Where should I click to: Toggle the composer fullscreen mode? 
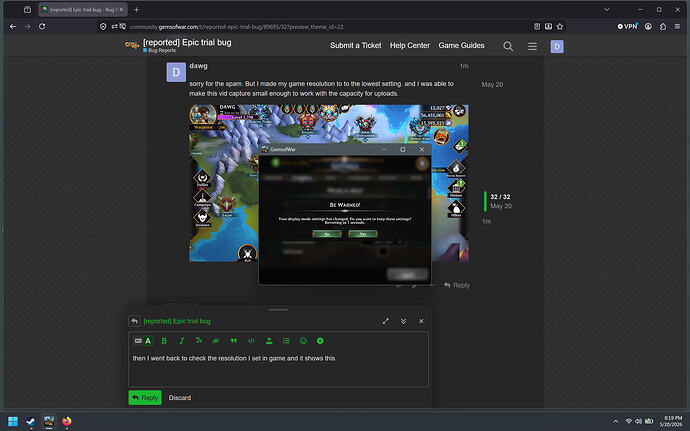(x=385, y=321)
